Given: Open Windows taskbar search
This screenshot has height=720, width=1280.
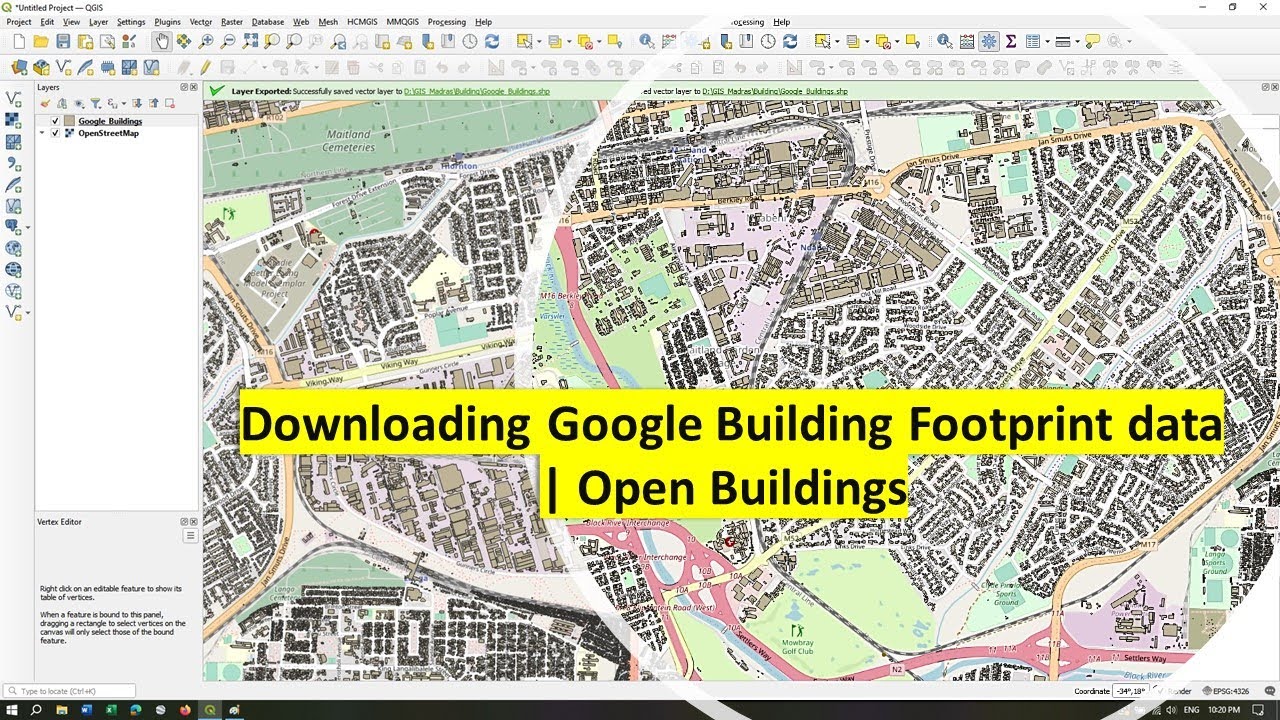Looking at the screenshot, I should tap(36, 710).
